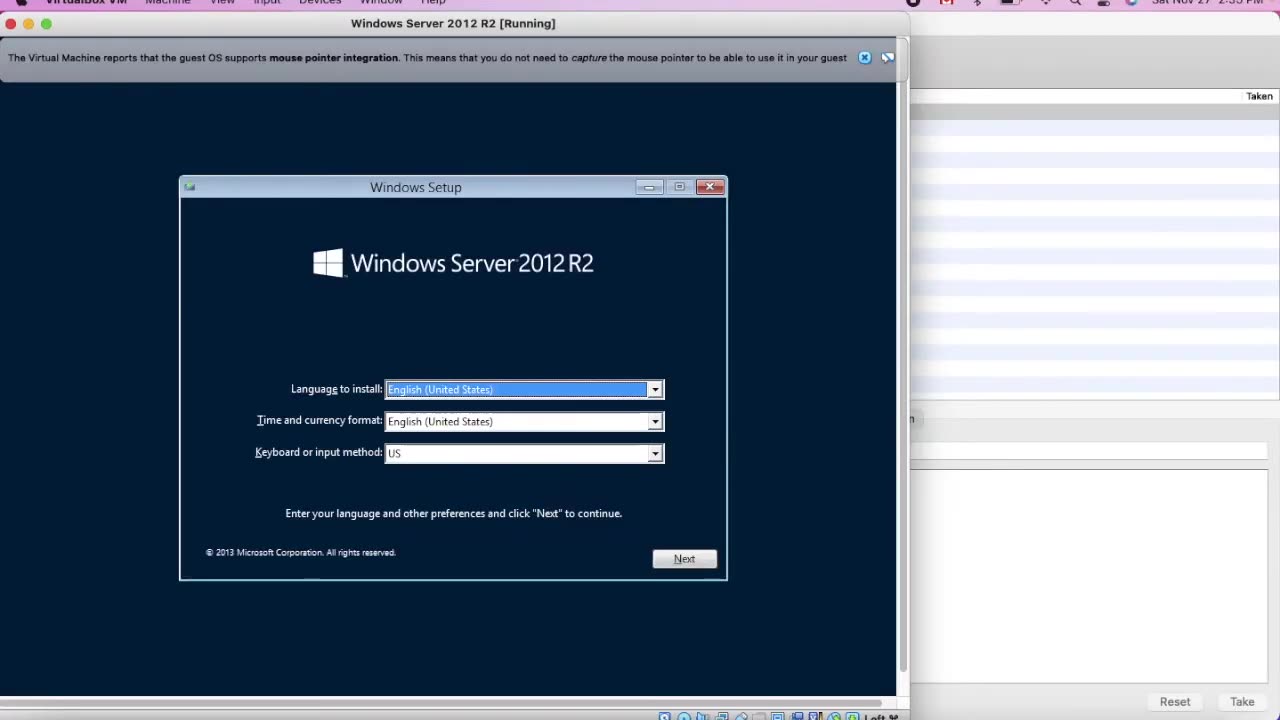
Task: Minimize the Windows Setup dialog
Action: [649, 187]
